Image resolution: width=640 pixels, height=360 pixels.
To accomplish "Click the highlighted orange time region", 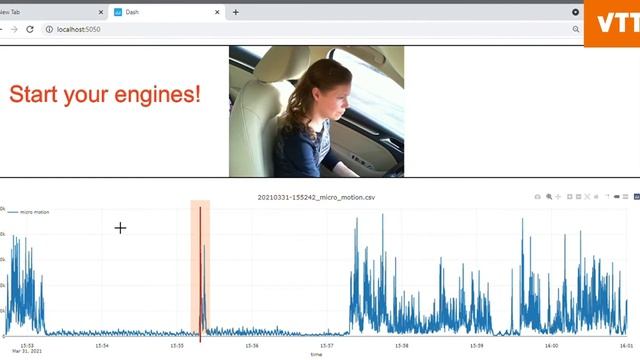I will point(200,268).
